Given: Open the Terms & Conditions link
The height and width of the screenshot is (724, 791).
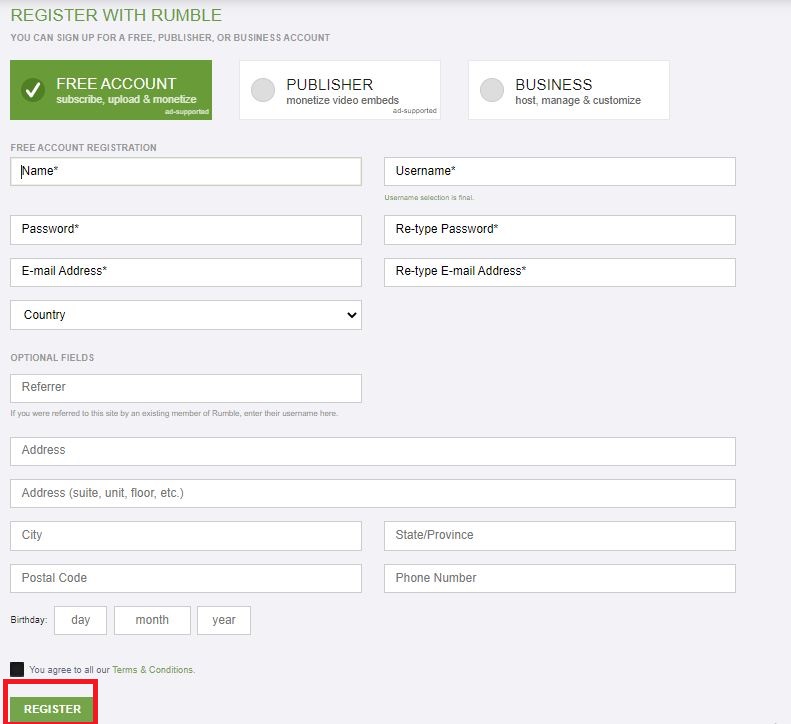Looking at the screenshot, I should pos(152,670).
